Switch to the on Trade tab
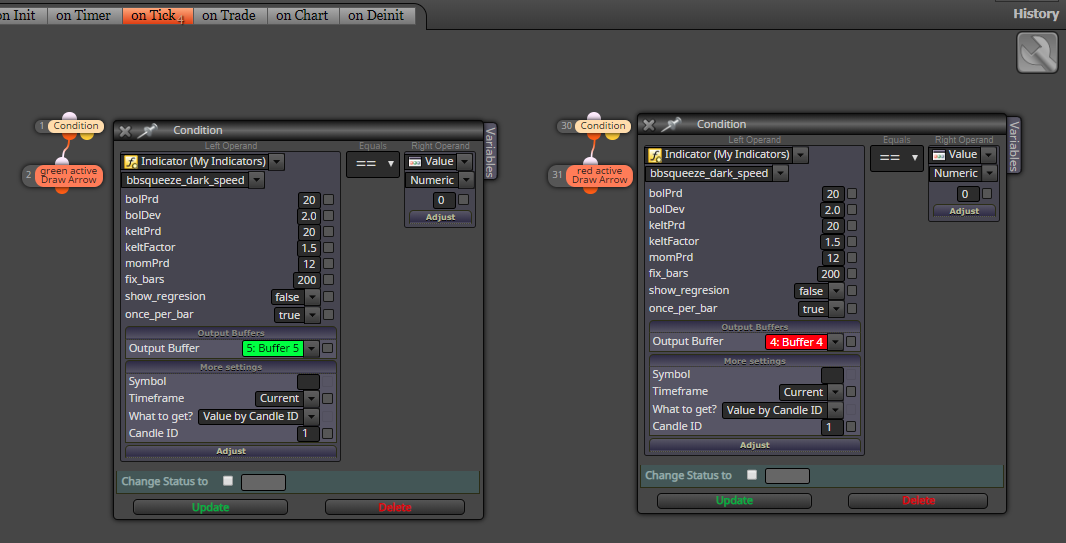This screenshot has width=1066, height=543. [x=229, y=16]
